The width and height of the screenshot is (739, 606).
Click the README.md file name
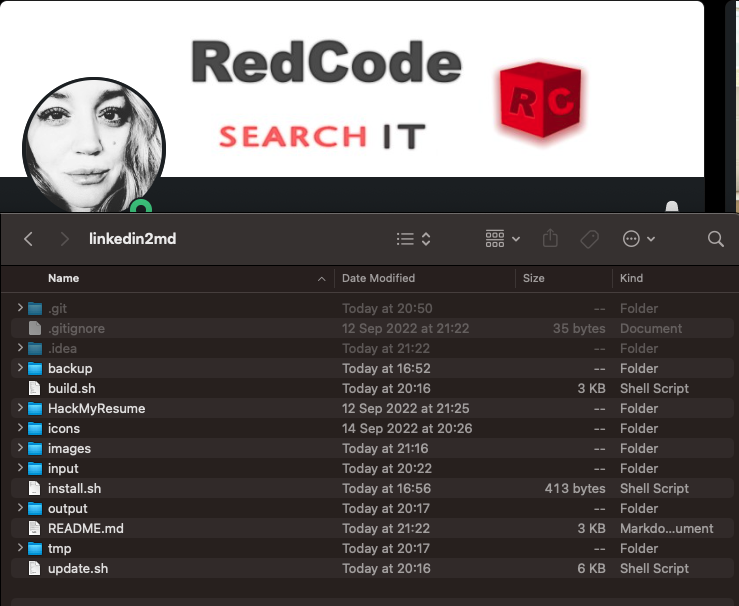coord(86,529)
